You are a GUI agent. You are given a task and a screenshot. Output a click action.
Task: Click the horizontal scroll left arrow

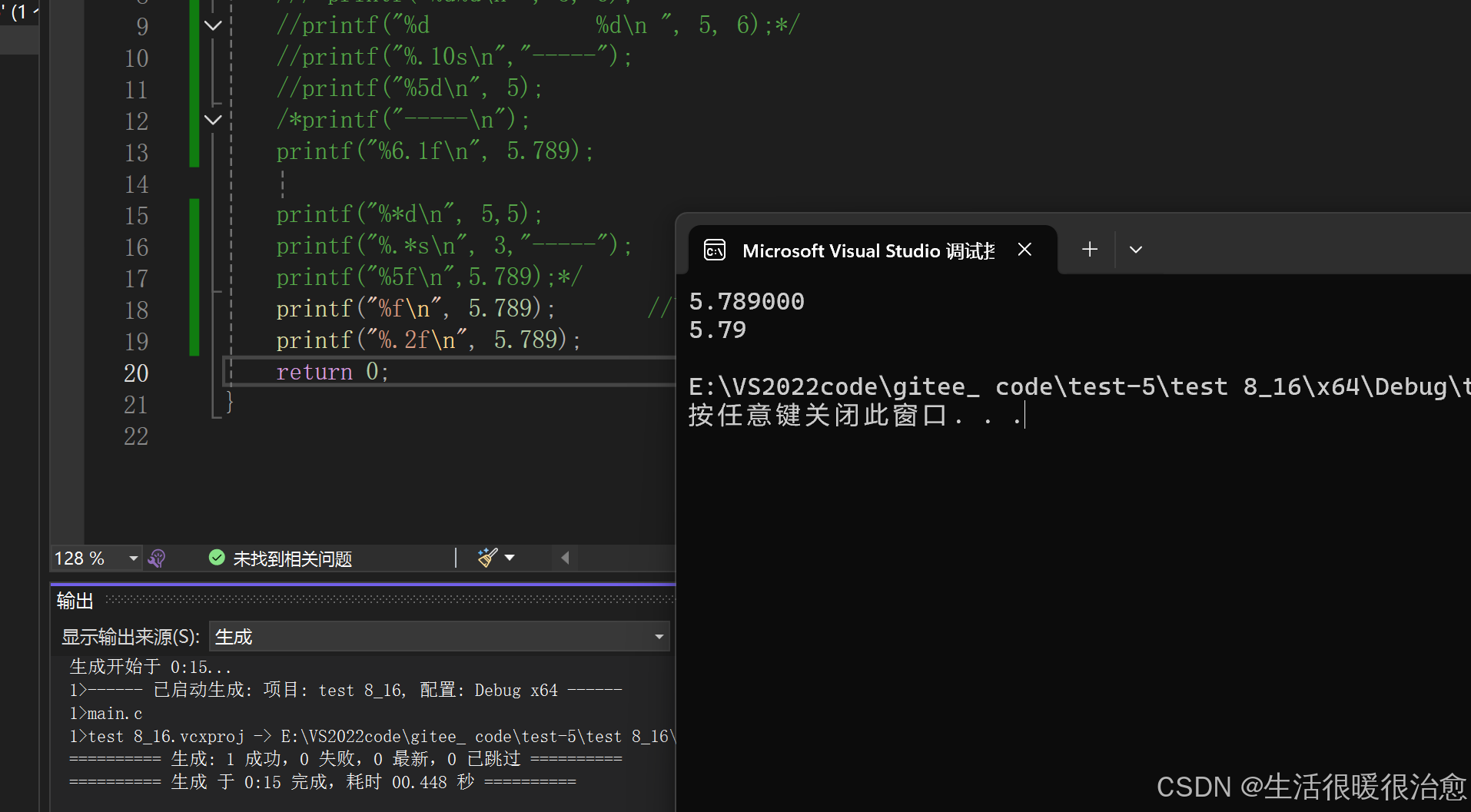pos(565,558)
